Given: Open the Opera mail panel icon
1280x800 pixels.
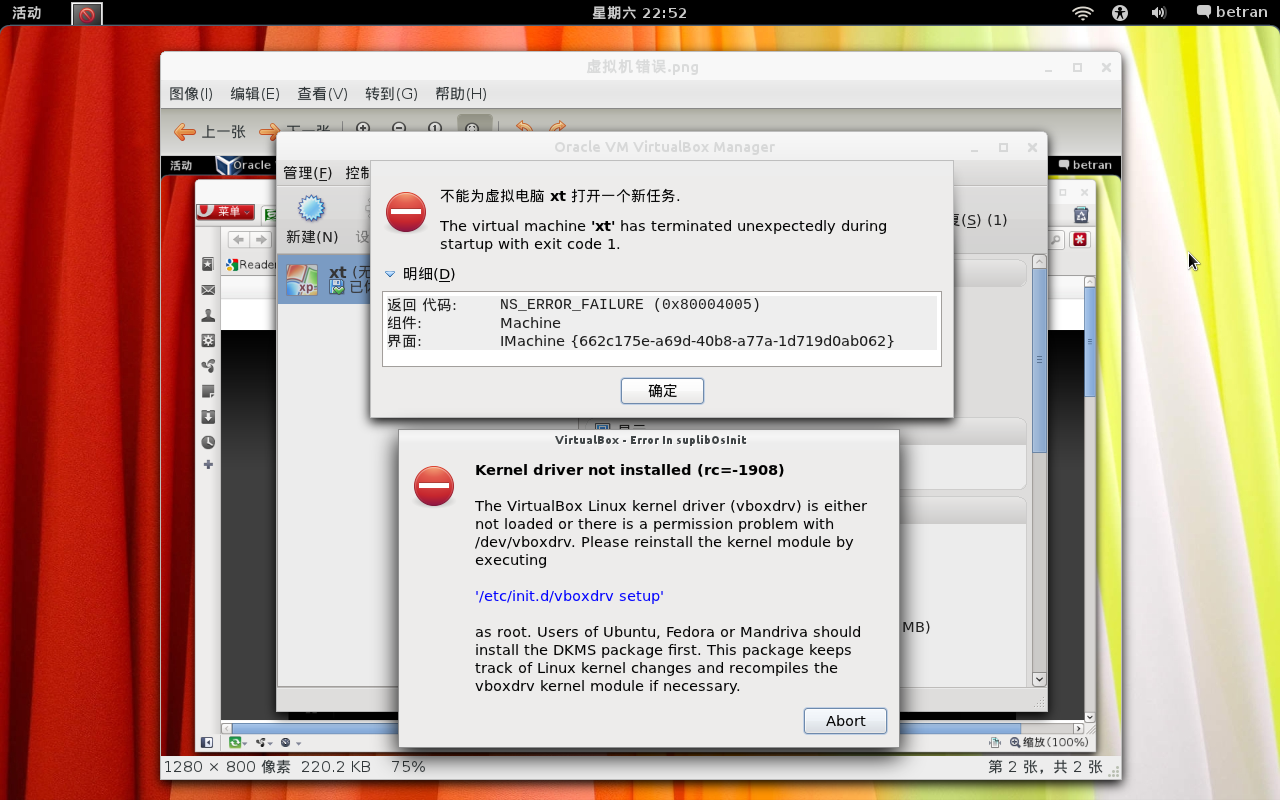Looking at the screenshot, I should [x=208, y=290].
